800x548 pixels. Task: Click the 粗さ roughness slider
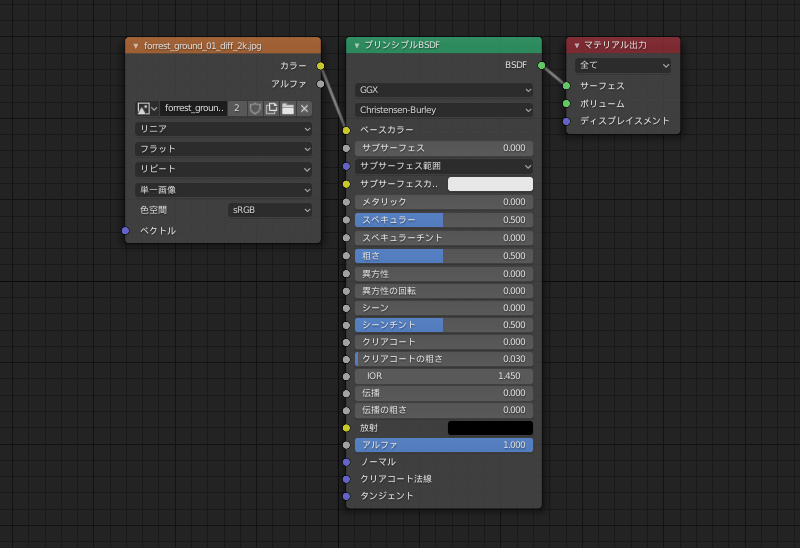(444, 256)
